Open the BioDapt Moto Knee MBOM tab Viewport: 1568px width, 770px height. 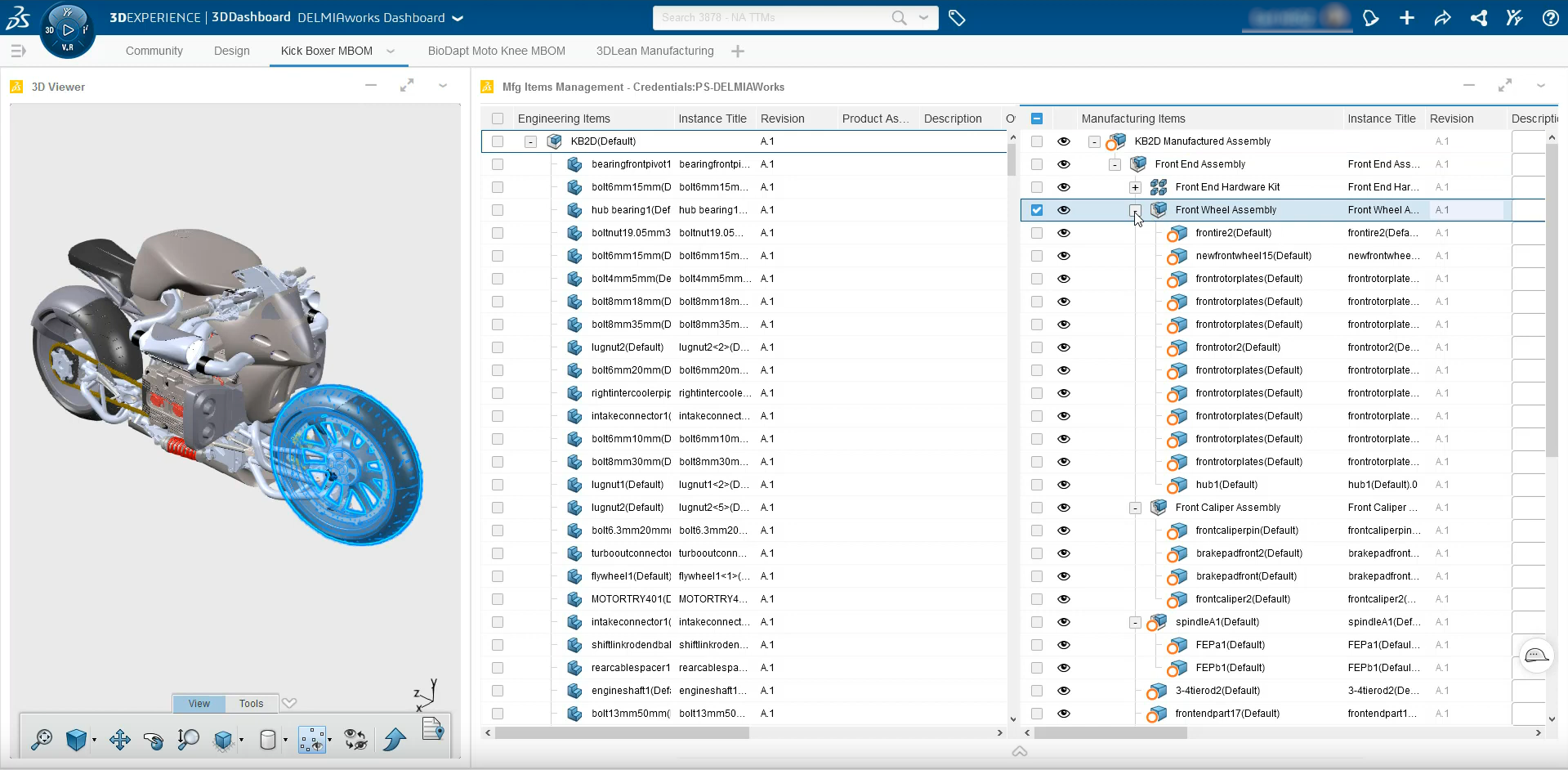click(497, 51)
